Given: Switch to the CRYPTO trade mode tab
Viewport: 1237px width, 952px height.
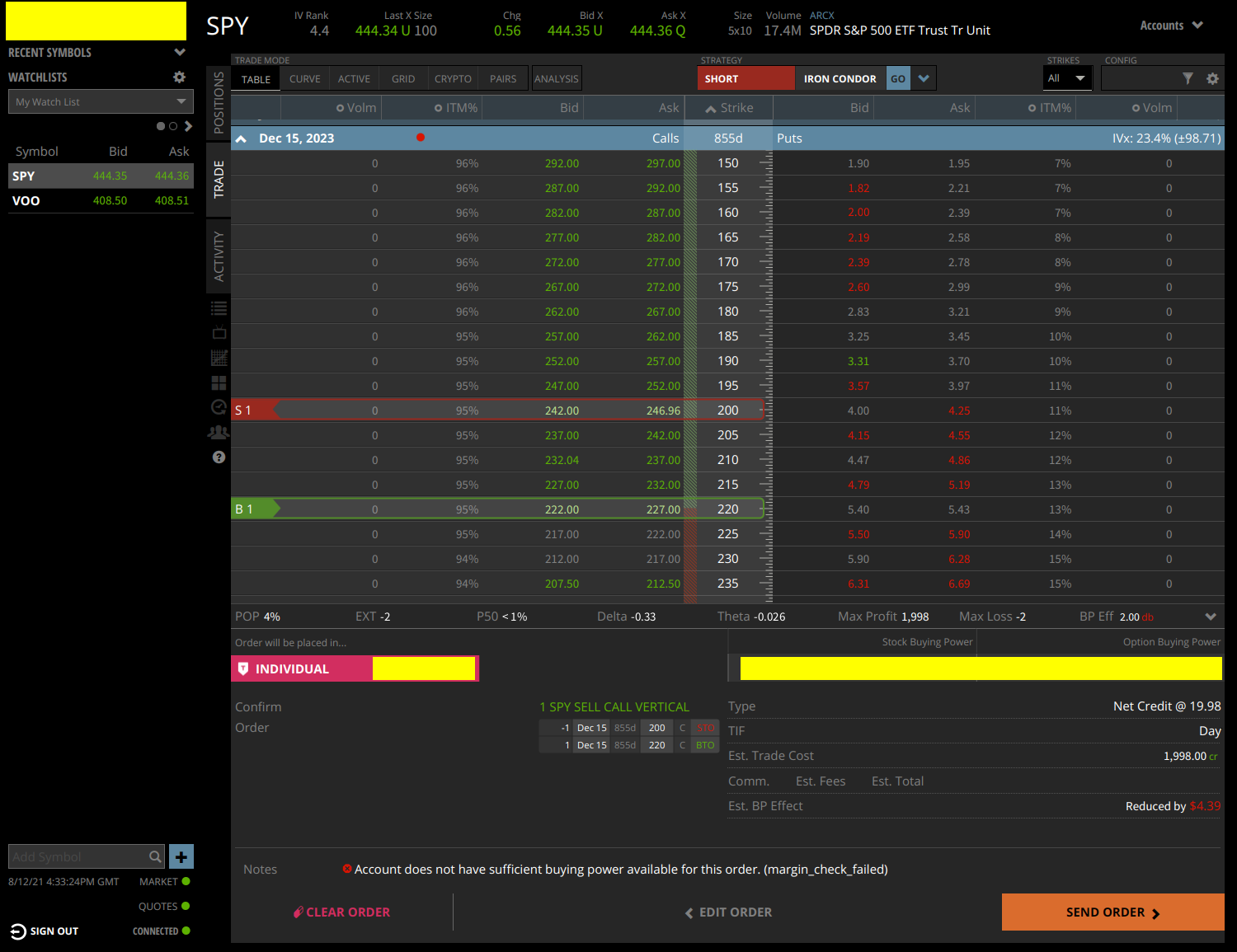Looking at the screenshot, I should click(453, 79).
